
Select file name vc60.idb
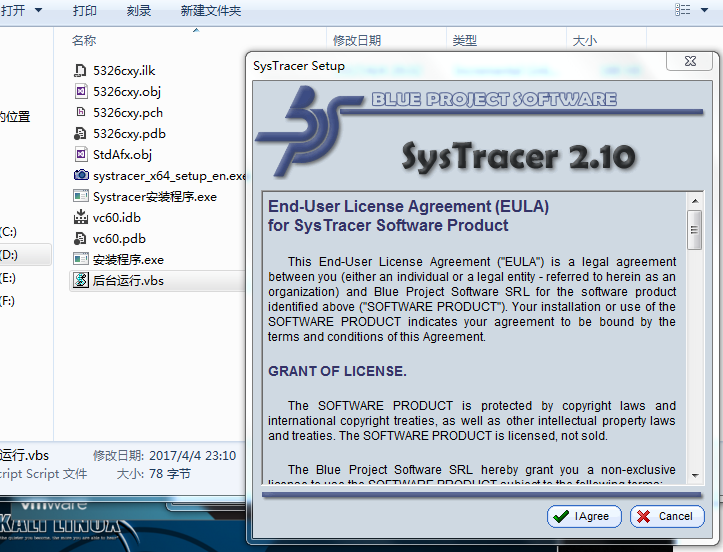117,218
